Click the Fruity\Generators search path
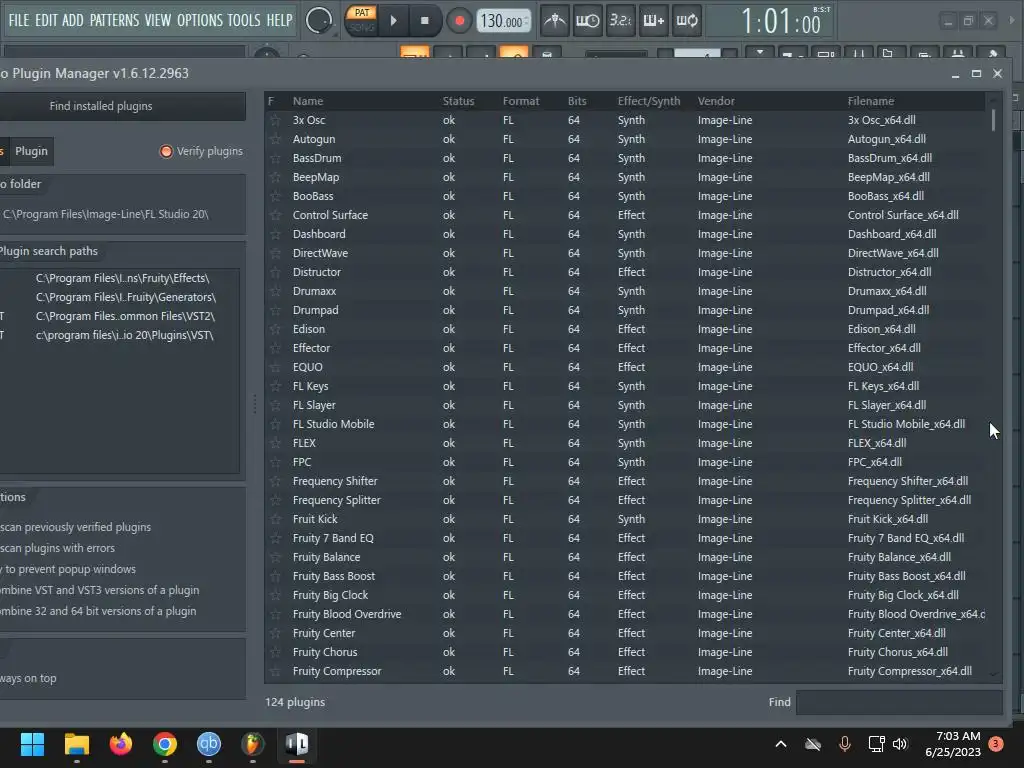Screen dimensions: 1024x768 pos(125,297)
